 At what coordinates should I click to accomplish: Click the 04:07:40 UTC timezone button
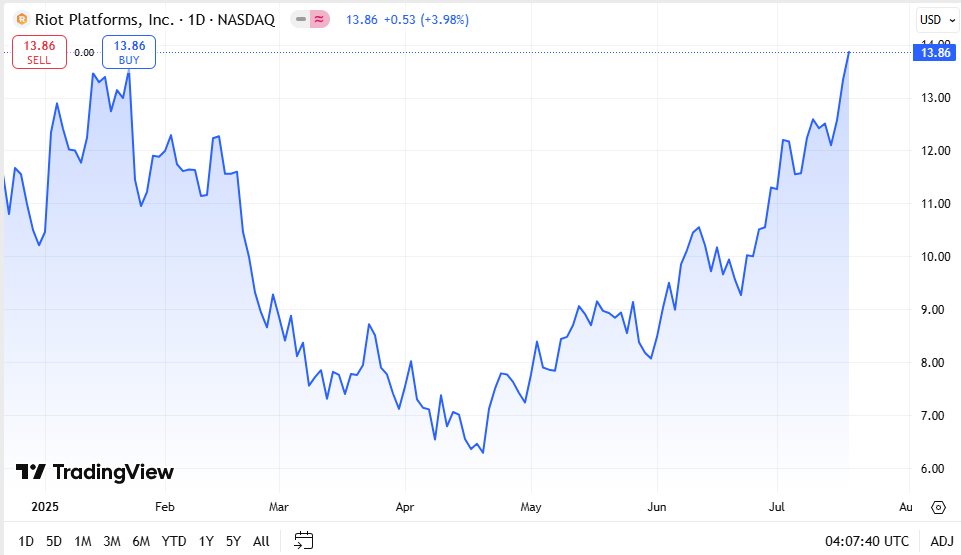click(867, 541)
